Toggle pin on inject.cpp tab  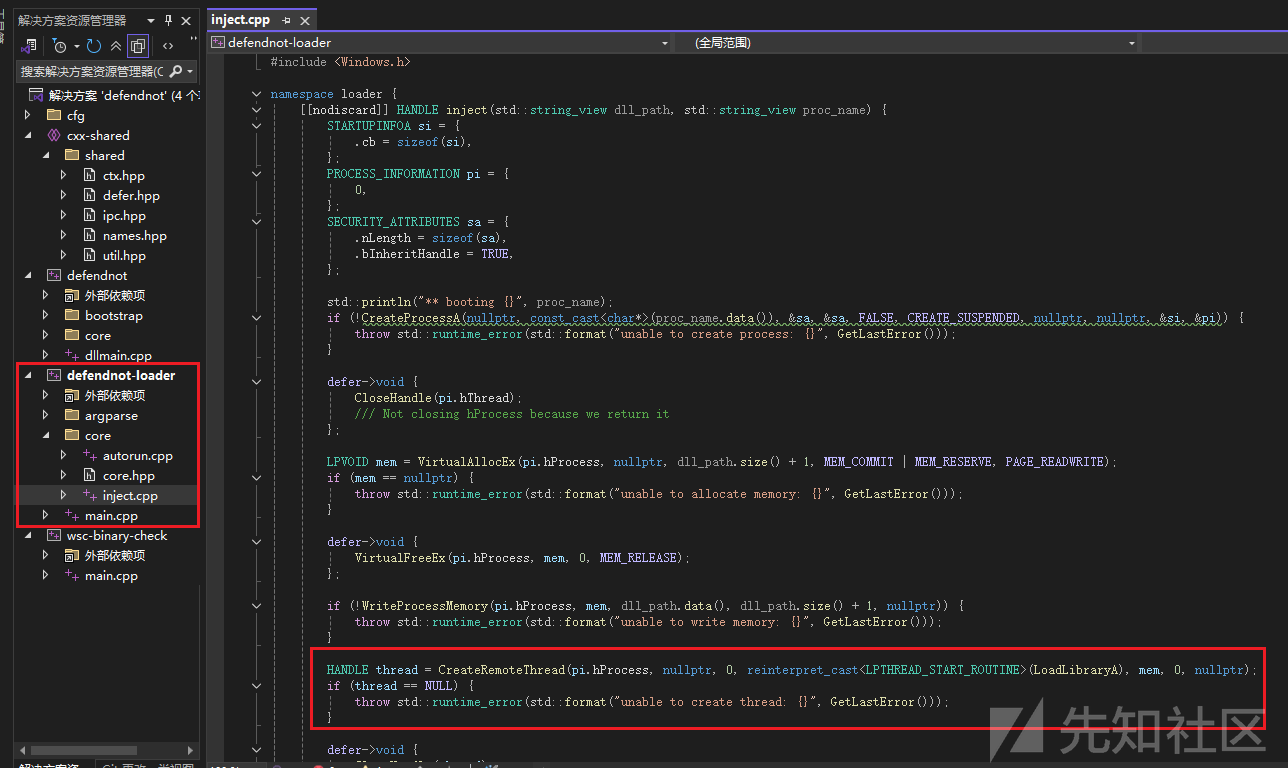[x=286, y=20]
